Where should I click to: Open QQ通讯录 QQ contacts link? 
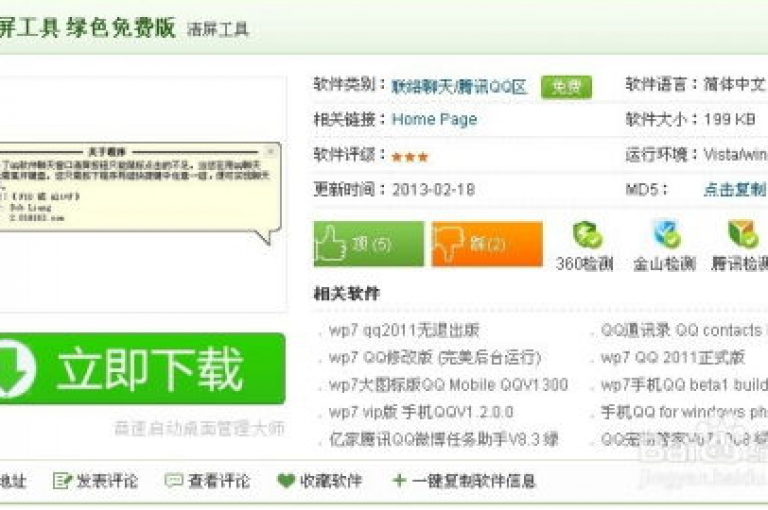tap(682, 330)
